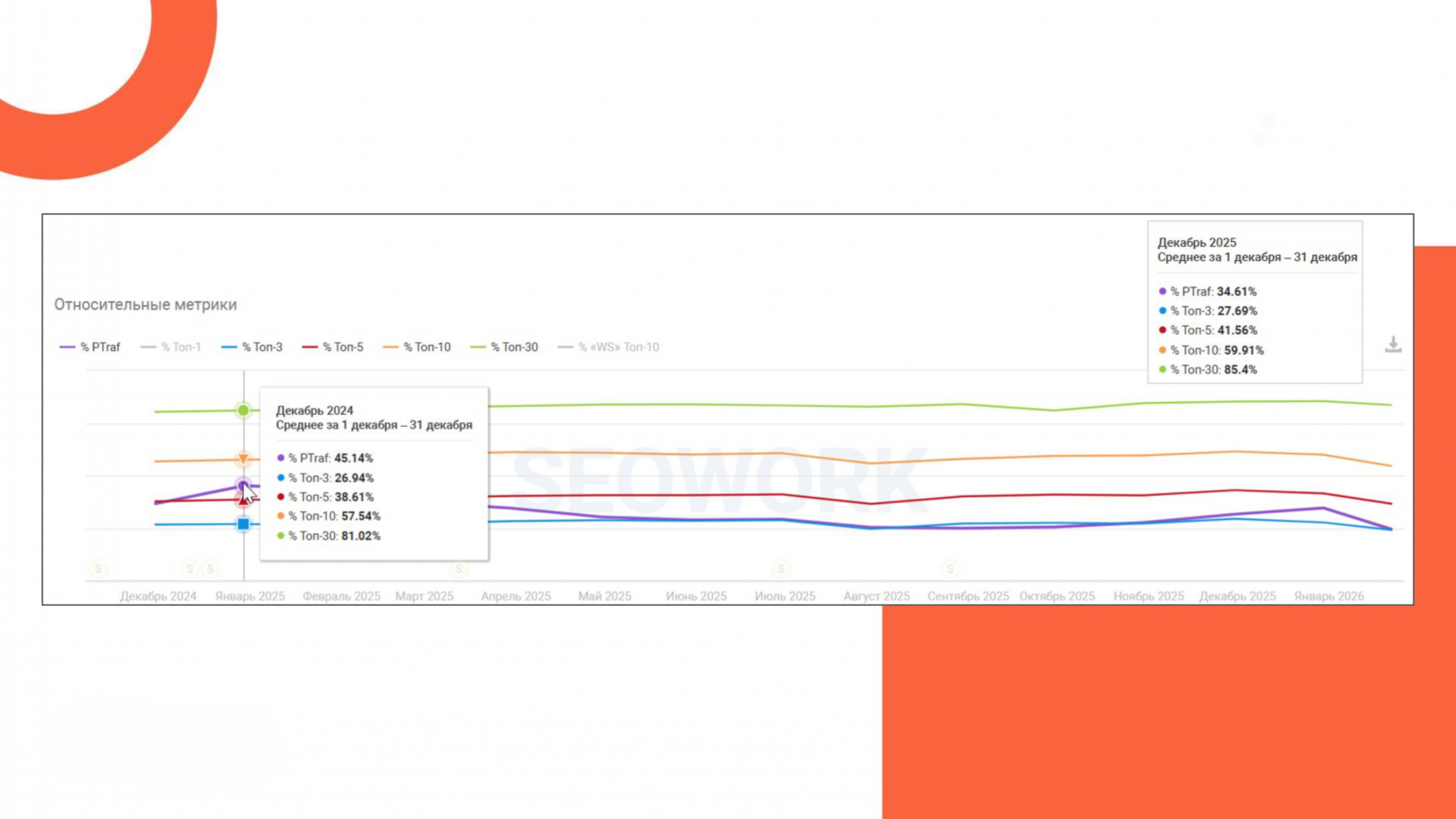Click the S event marker above Сентябрь 2025
This screenshot has height=819, width=1456.
point(950,569)
